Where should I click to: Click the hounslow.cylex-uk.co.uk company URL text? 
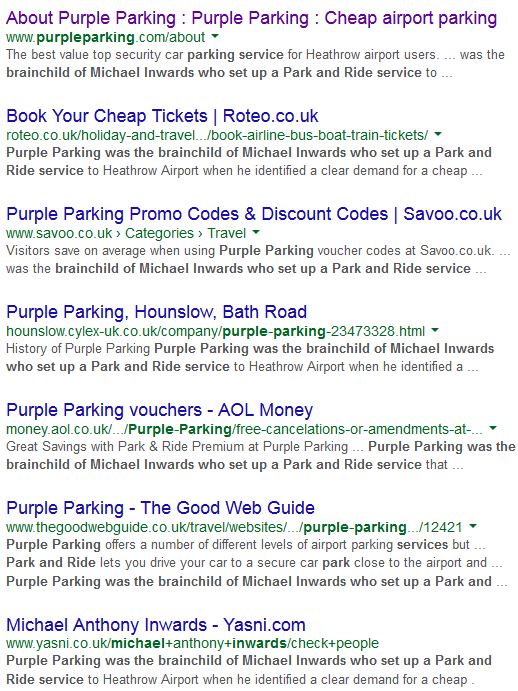[x=216, y=331]
